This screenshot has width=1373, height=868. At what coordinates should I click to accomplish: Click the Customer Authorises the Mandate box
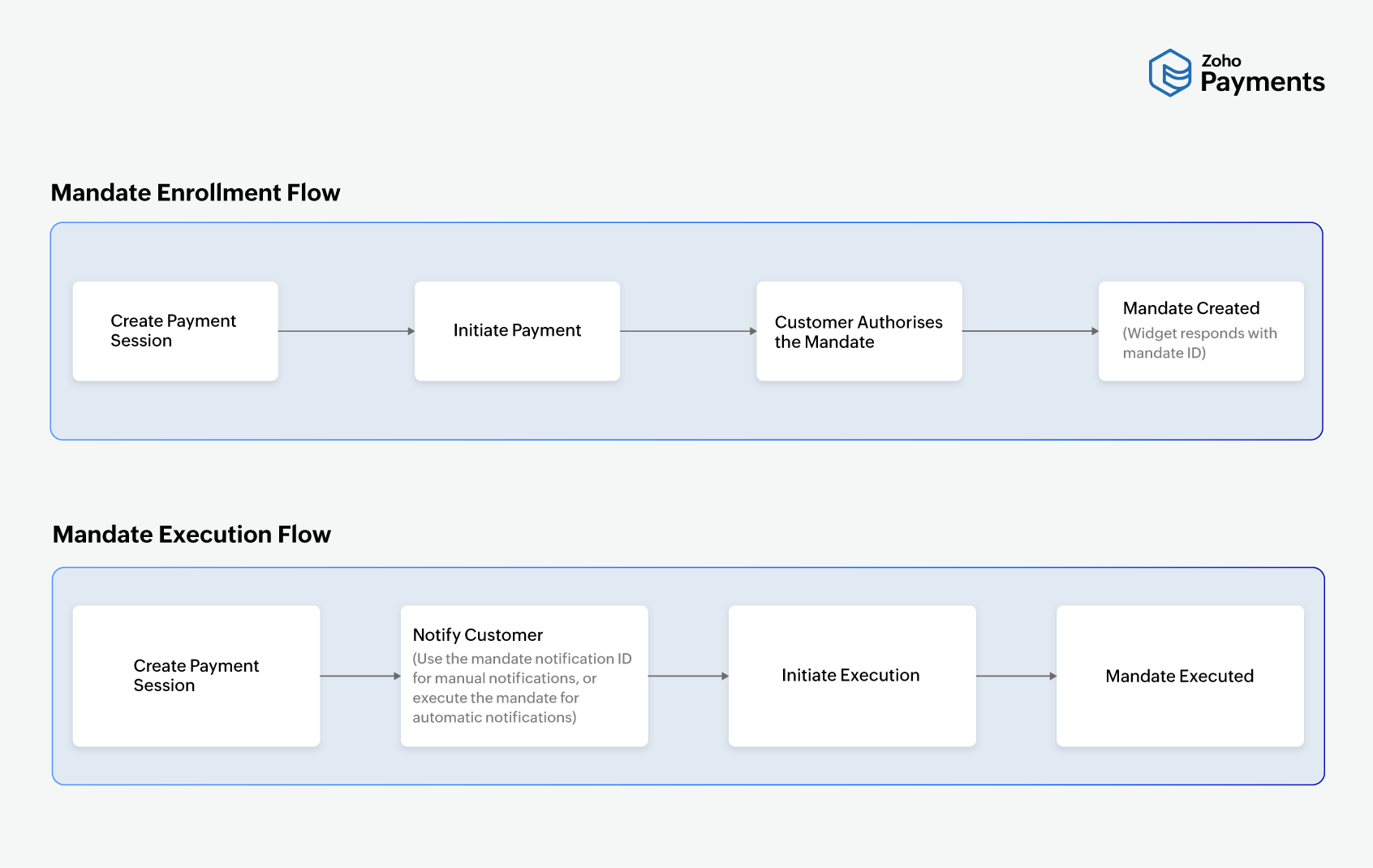[859, 332]
